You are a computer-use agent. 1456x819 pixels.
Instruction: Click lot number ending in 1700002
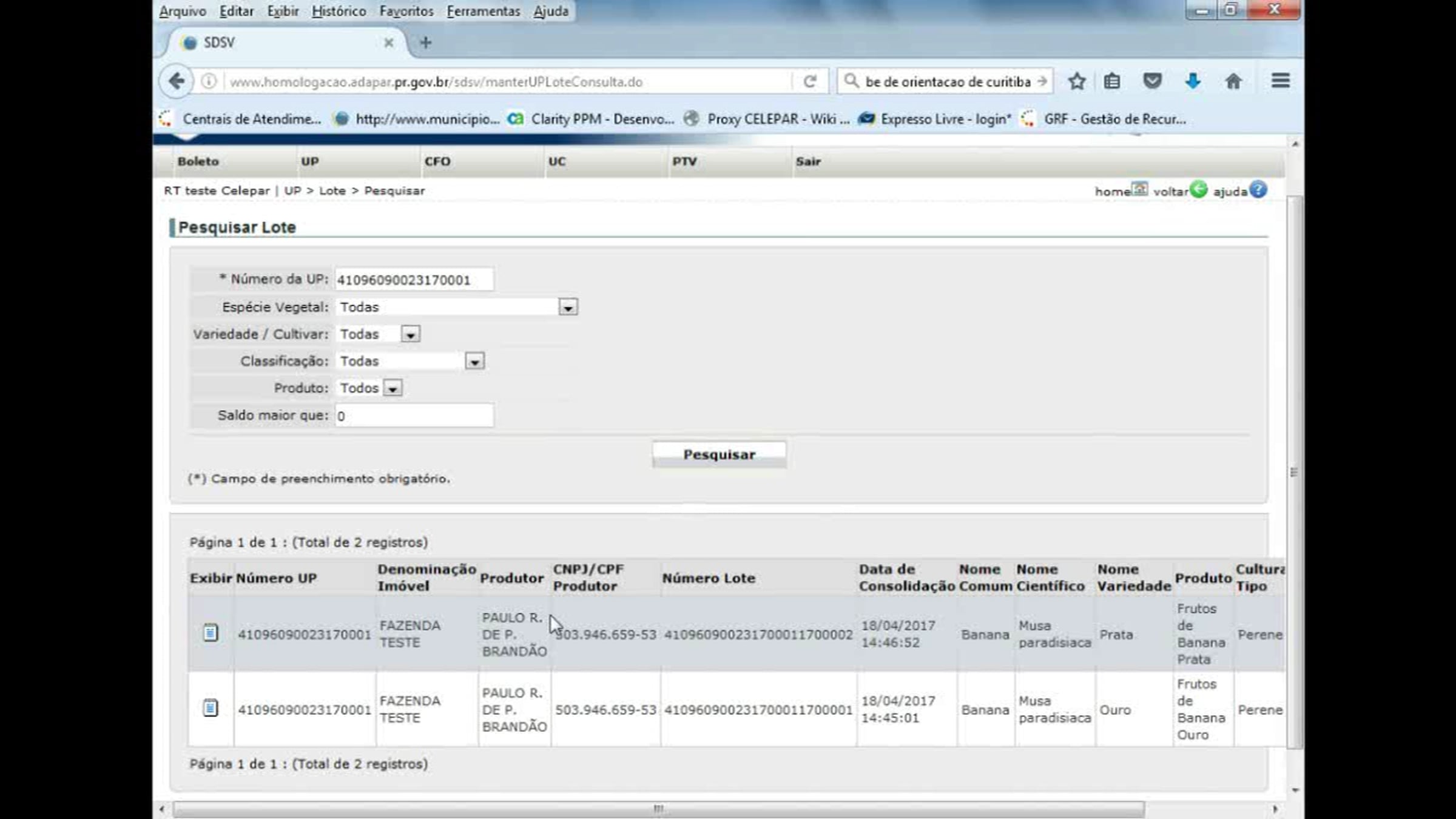click(x=758, y=635)
